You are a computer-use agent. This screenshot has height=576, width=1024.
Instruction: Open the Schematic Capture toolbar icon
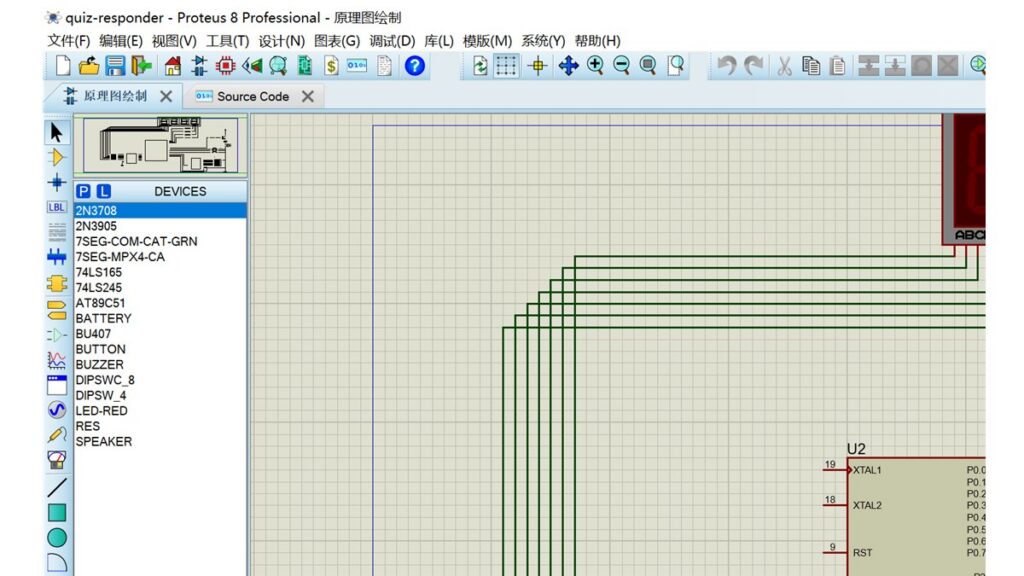point(199,66)
